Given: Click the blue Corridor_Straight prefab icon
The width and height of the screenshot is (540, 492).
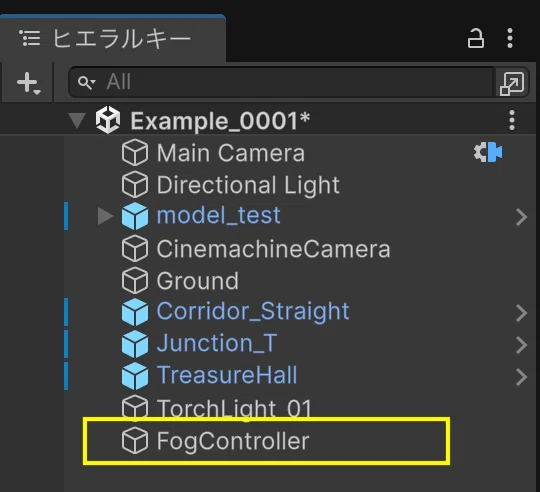Looking at the screenshot, I should tap(135, 312).
